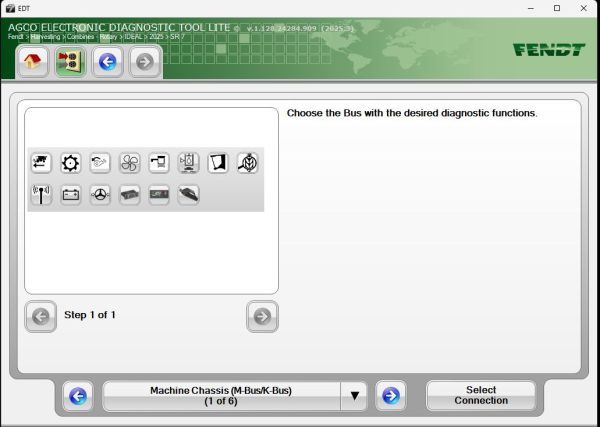The image size is (600, 427).
Task: Maximize the EDT window
Action: point(557,8)
